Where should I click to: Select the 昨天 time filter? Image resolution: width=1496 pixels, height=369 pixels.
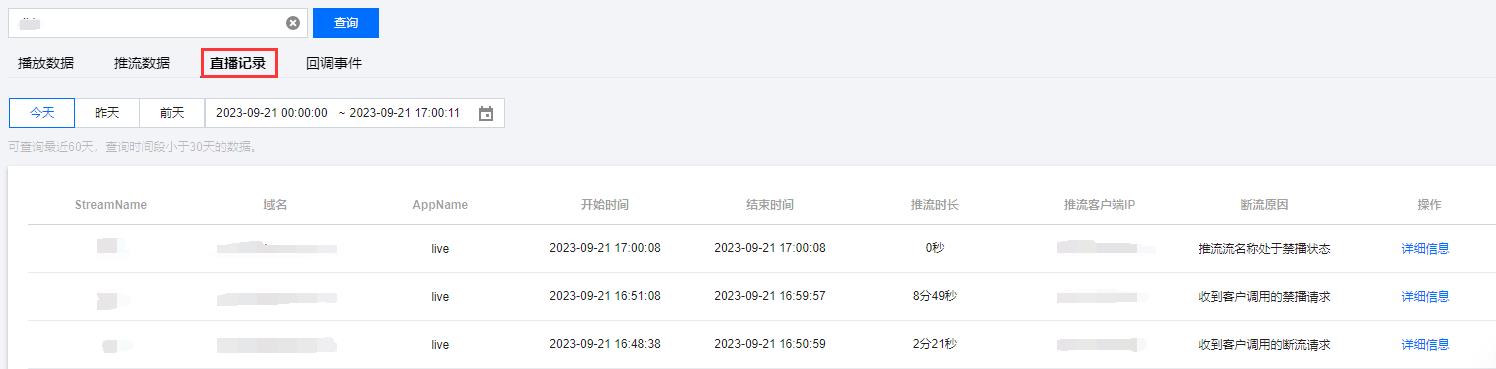pyautogui.click(x=107, y=113)
